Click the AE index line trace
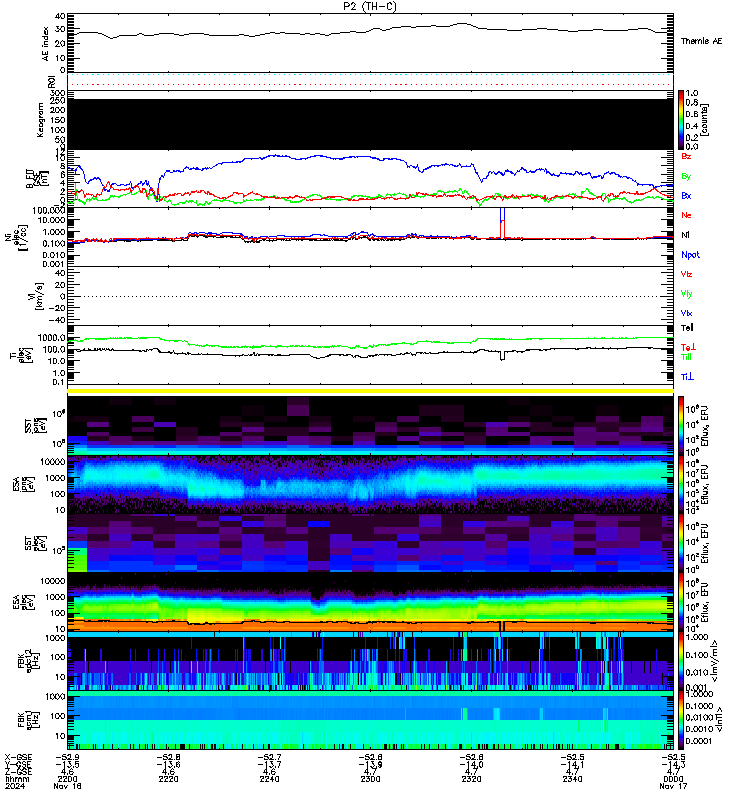 [370, 31]
